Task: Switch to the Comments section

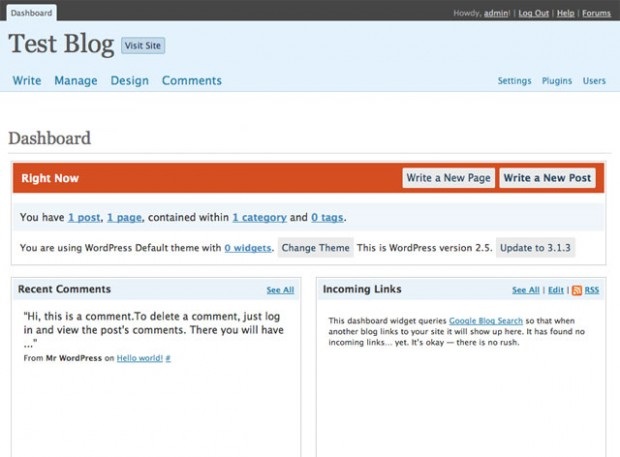Action: pos(192,80)
